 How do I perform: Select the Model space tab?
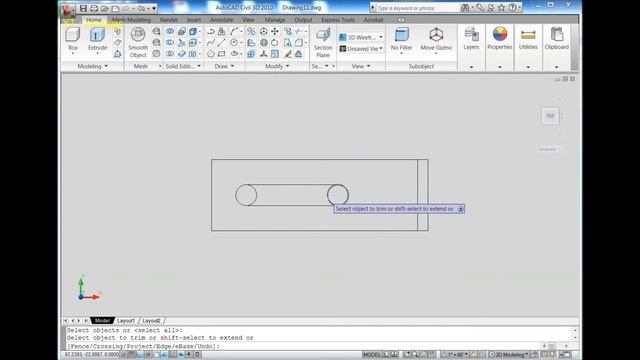[102, 321]
